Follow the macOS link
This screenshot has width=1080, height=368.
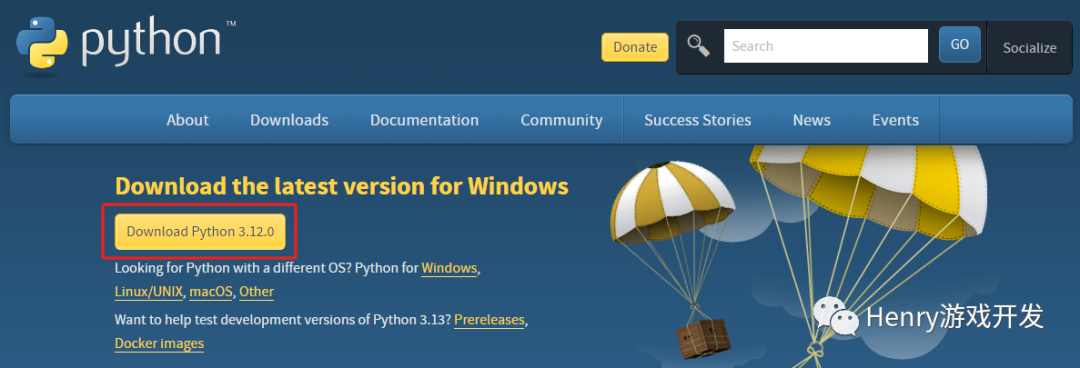point(211,292)
